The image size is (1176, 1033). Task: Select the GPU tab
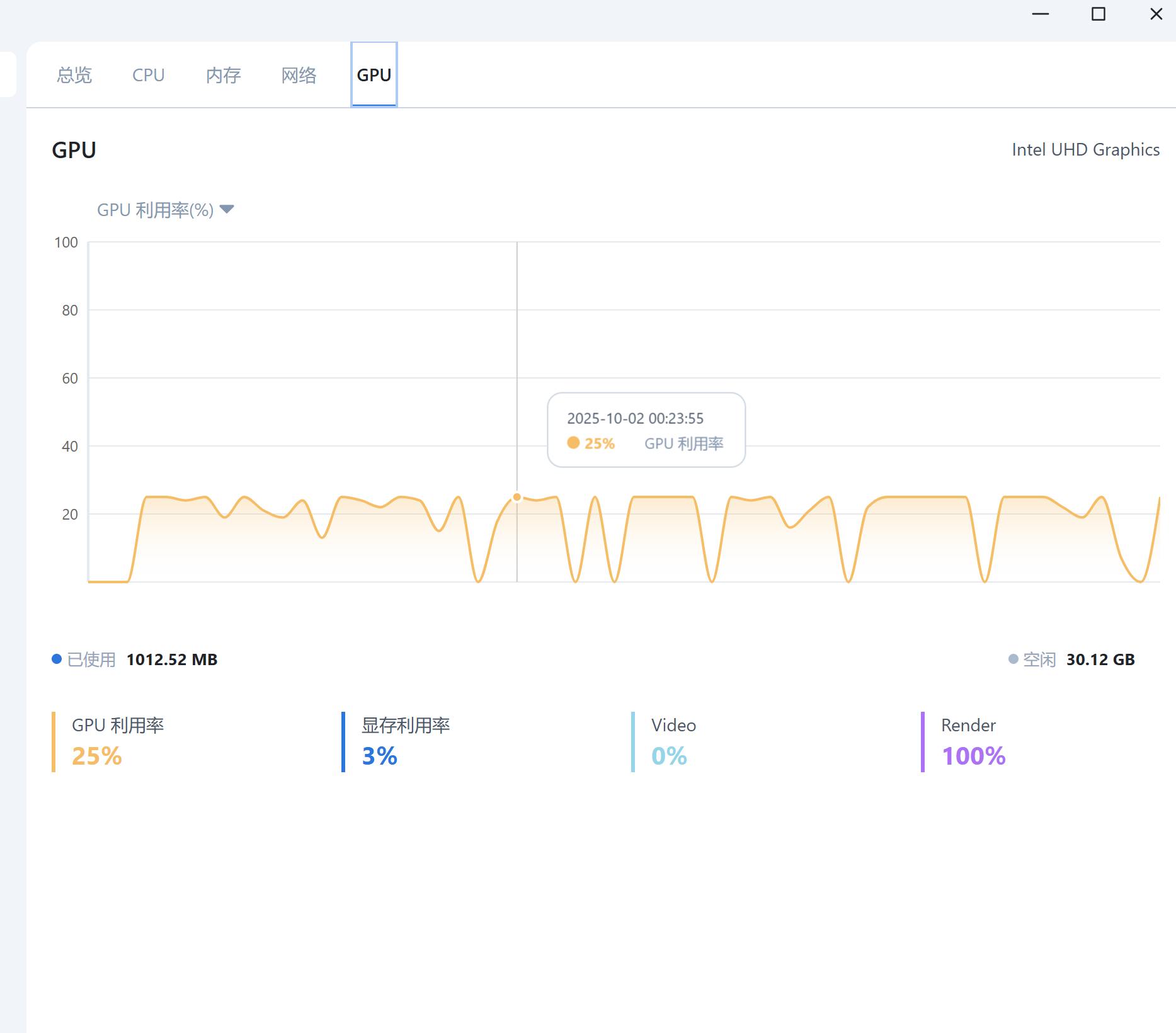374,75
